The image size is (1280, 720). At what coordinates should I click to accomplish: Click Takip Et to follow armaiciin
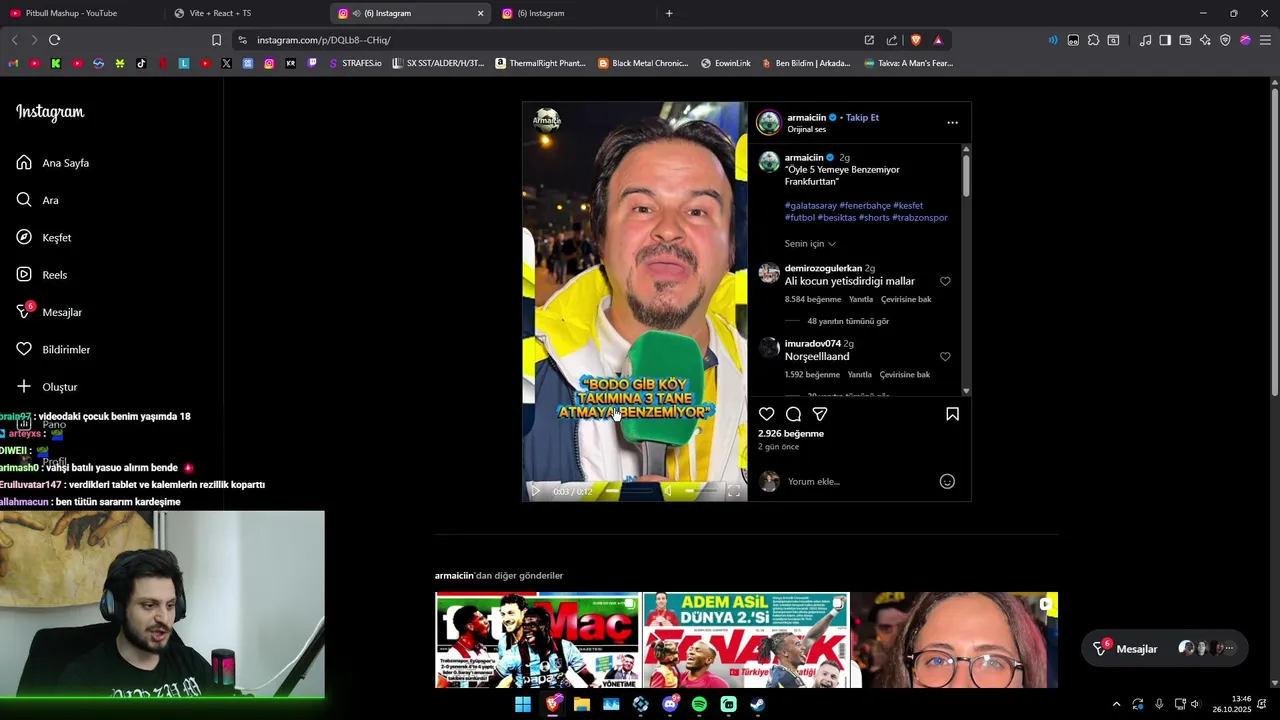862,118
